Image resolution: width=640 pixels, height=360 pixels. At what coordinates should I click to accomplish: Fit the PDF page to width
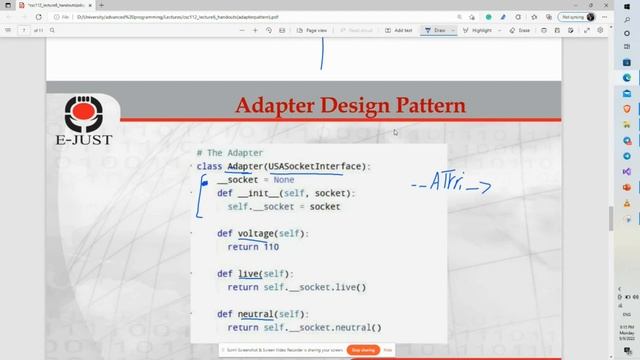282,30
